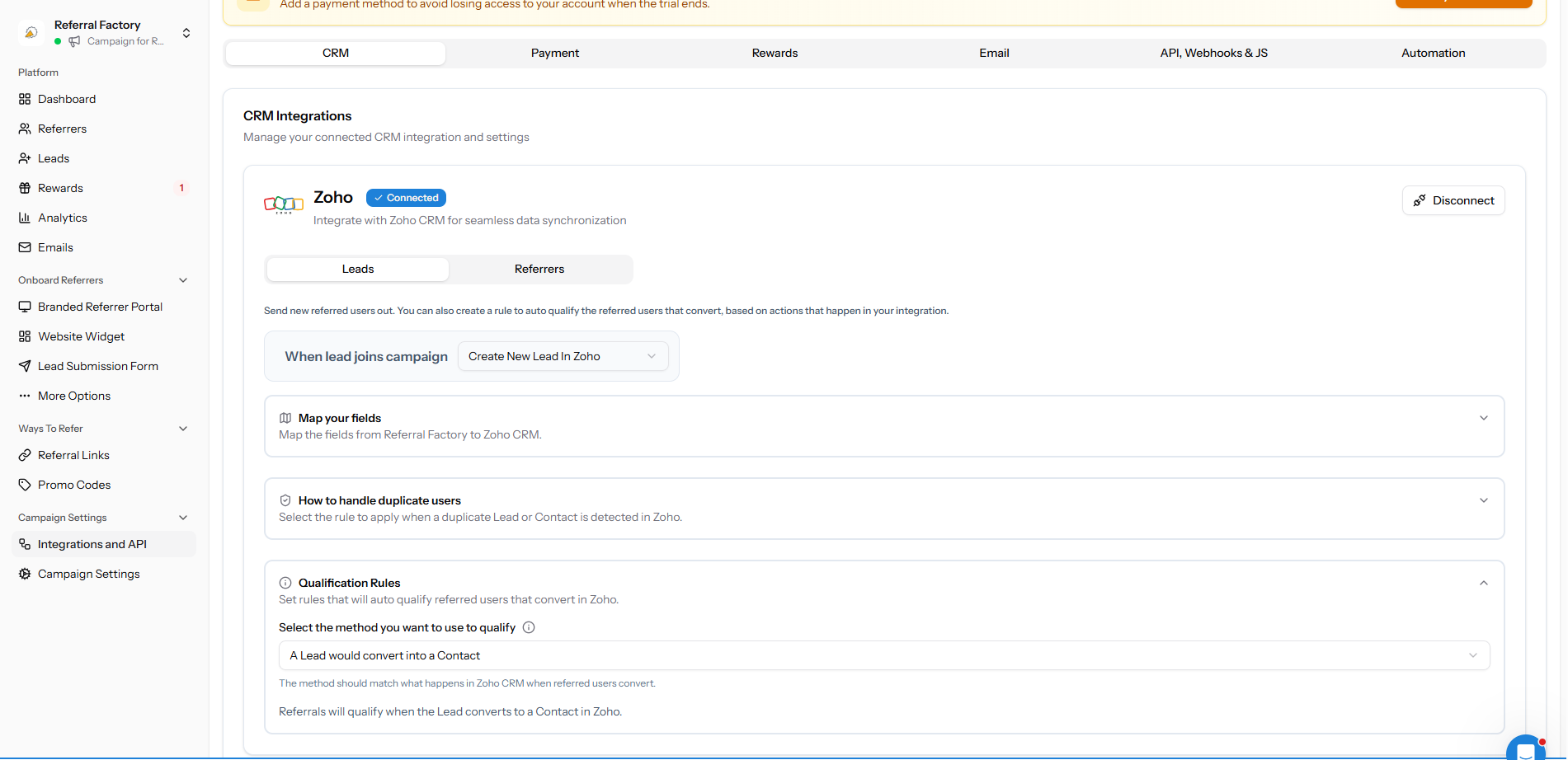This screenshot has width=1568, height=760.
Task: Switch to the CRM tab
Action: coord(336,53)
